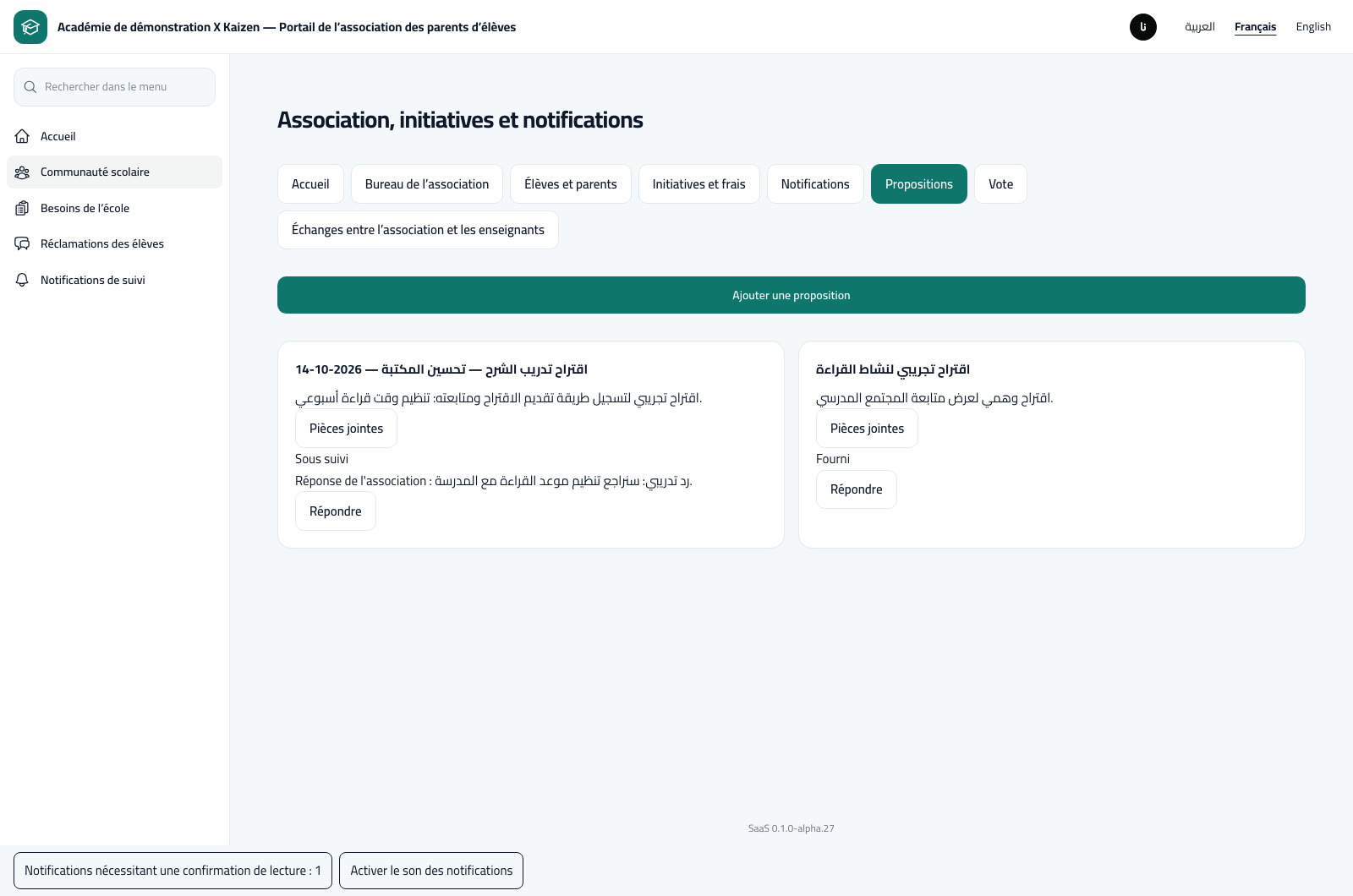This screenshot has height=896, width=1353.
Task: Click the Fourni status text
Action: [x=833, y=459]
